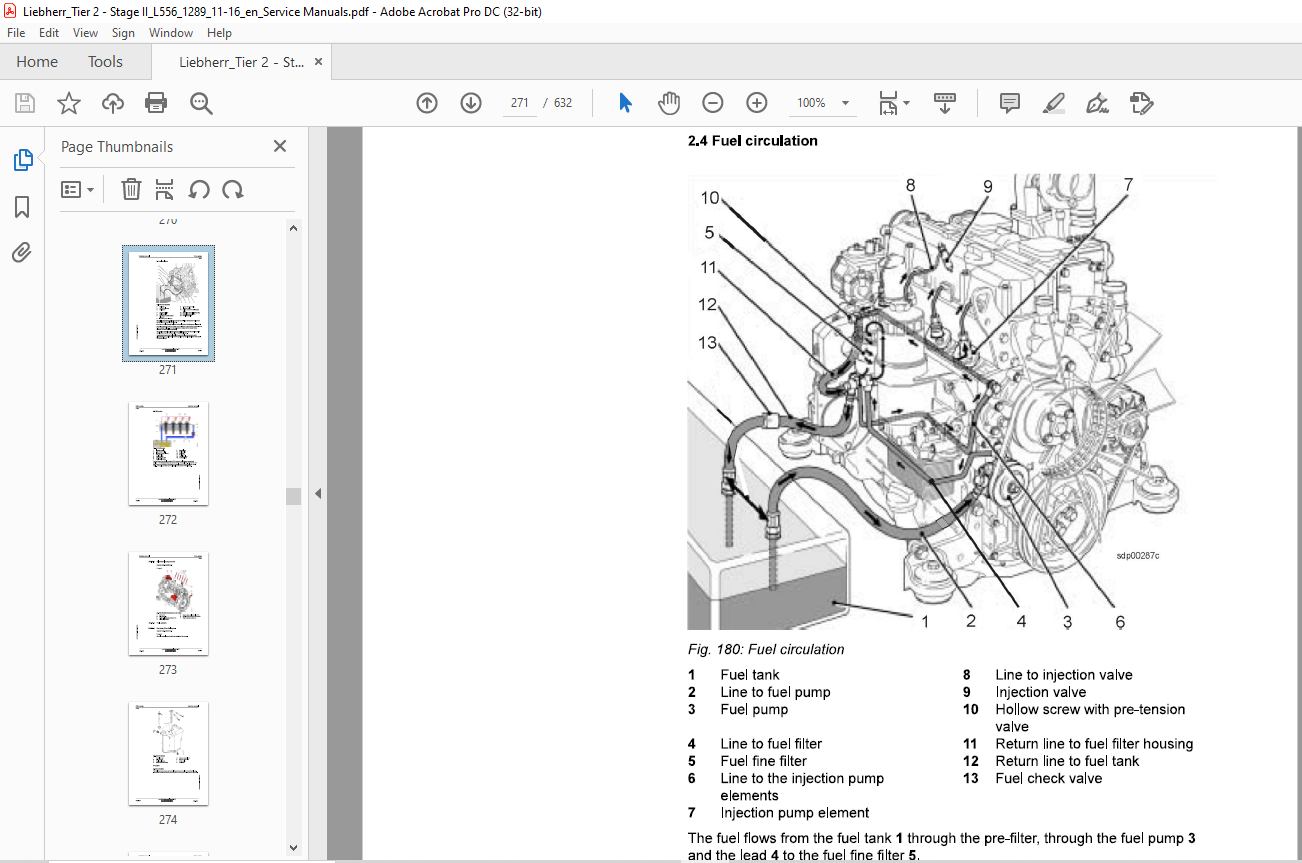This screenshot has width=1302, height=863.
Task: Go to the next page with the down arrow
Action: (471, 103)
